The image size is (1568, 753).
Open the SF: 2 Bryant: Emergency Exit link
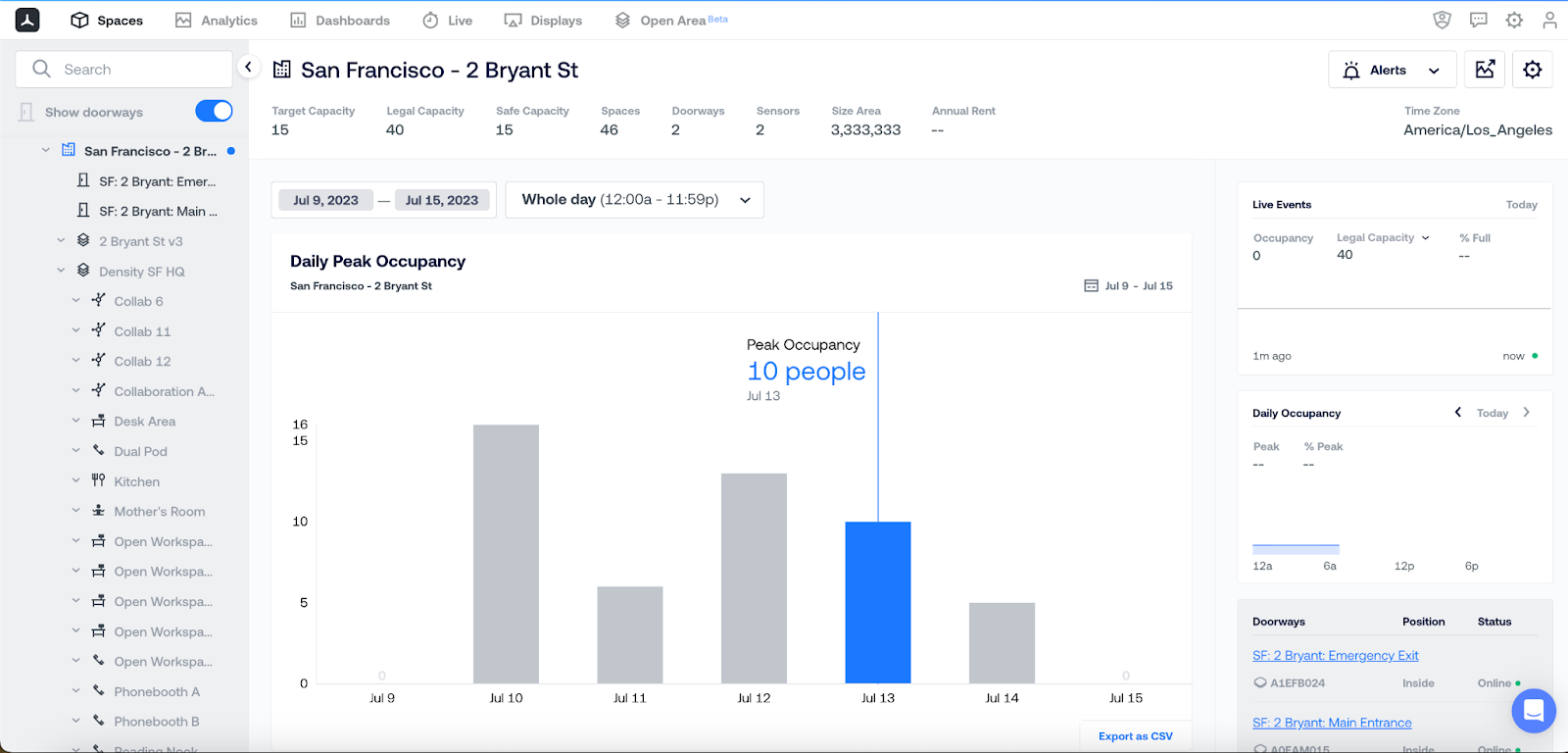click(x=1335, y=655)
